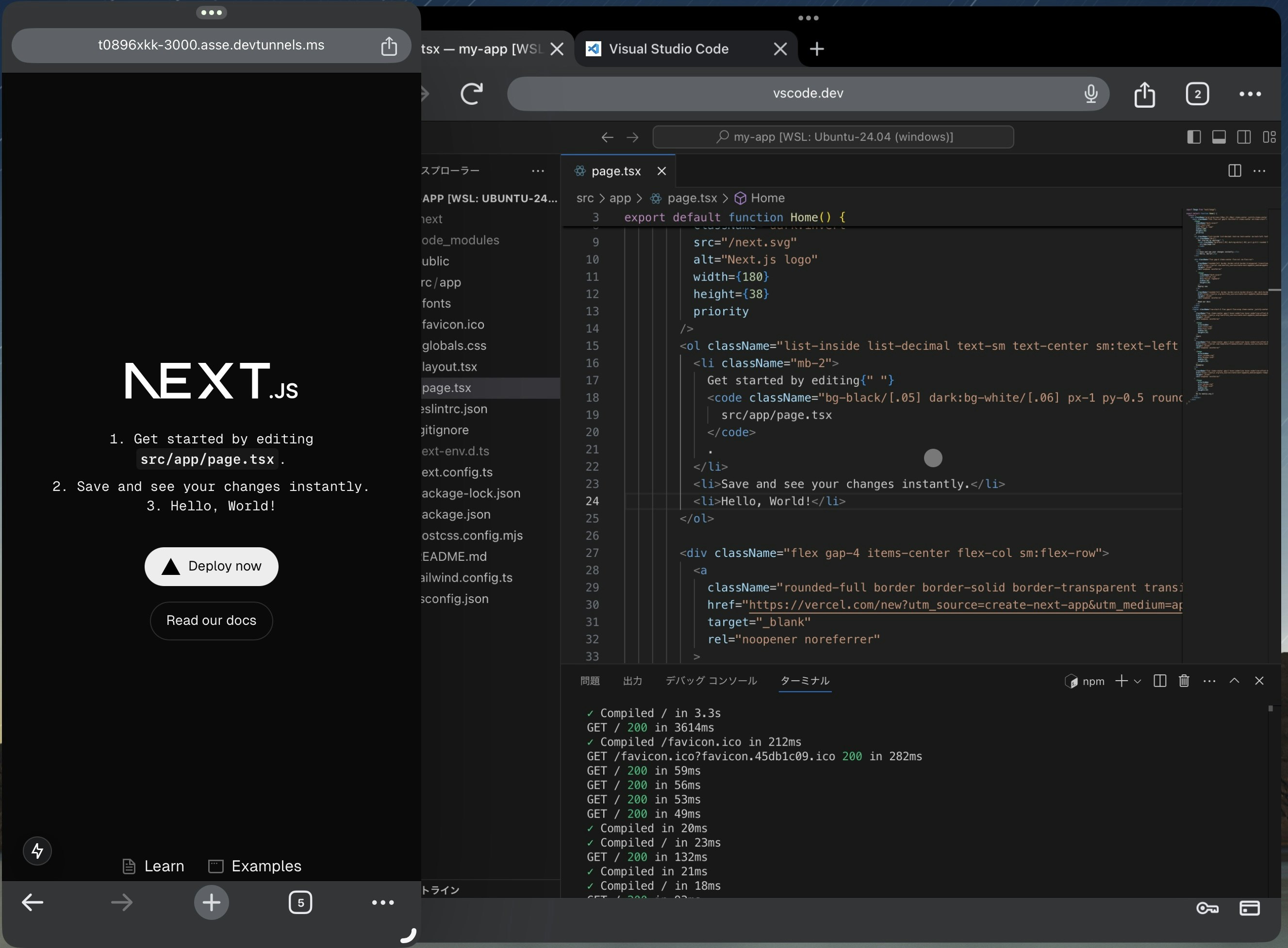Click the code minimap preview
1288x948 pixels.
point(1226,304)
